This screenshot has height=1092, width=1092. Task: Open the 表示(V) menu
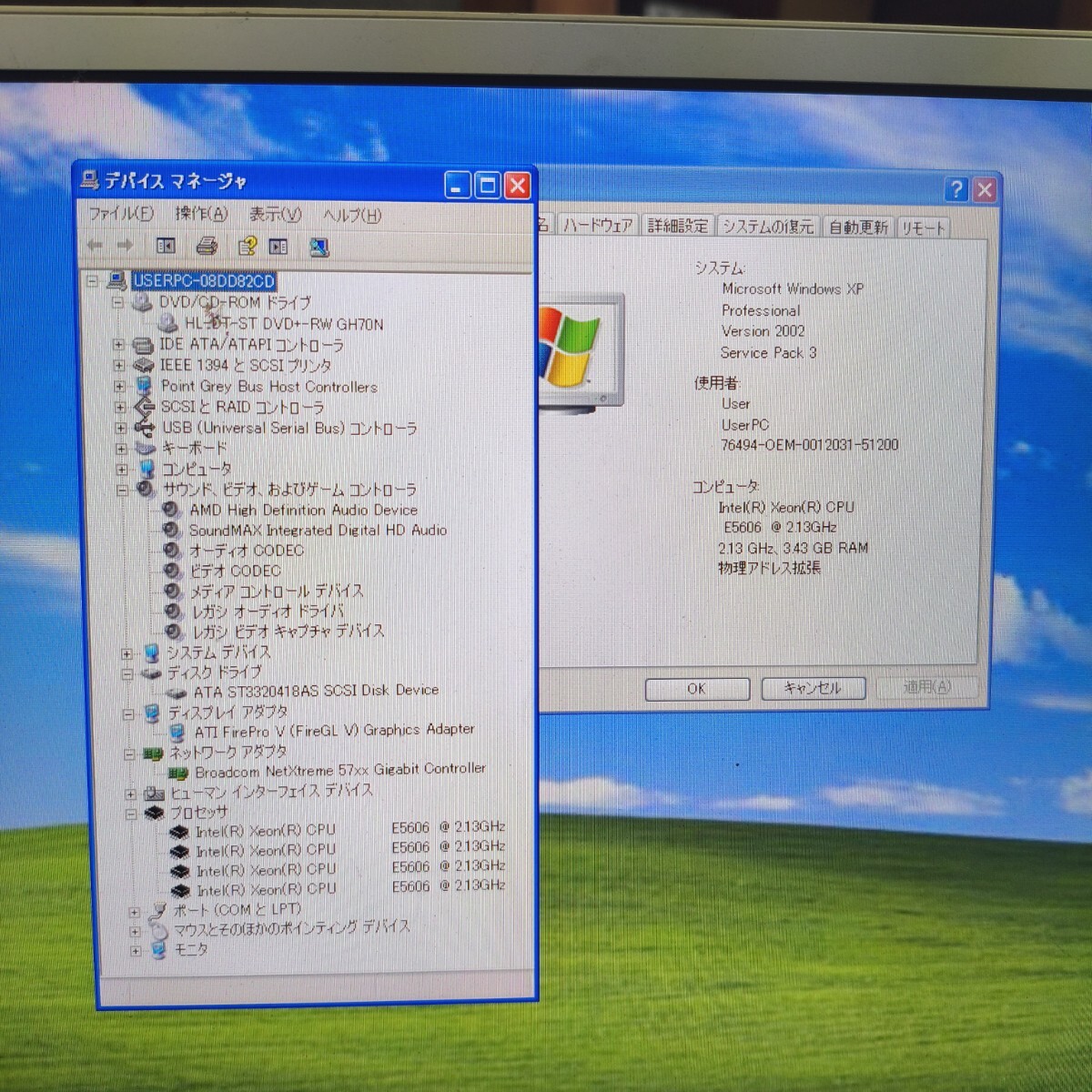pos(275,214)
